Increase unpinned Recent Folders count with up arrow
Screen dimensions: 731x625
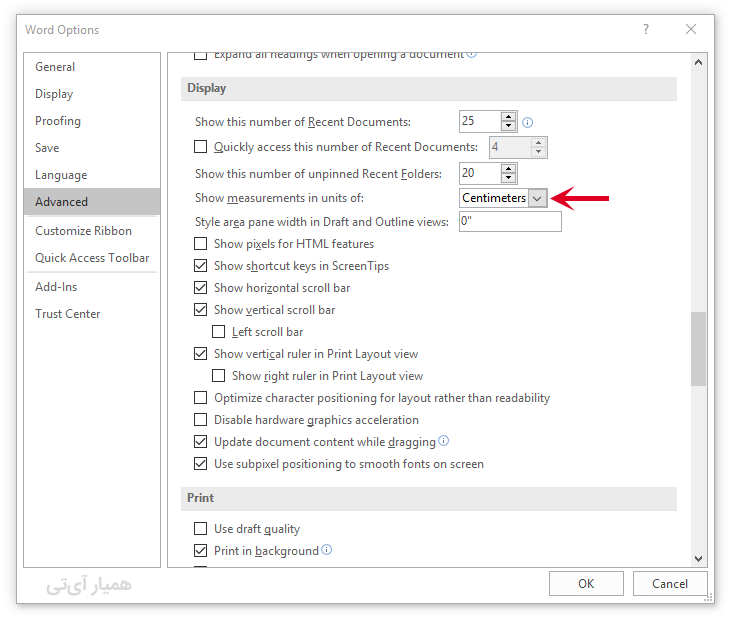coord(509,169)
